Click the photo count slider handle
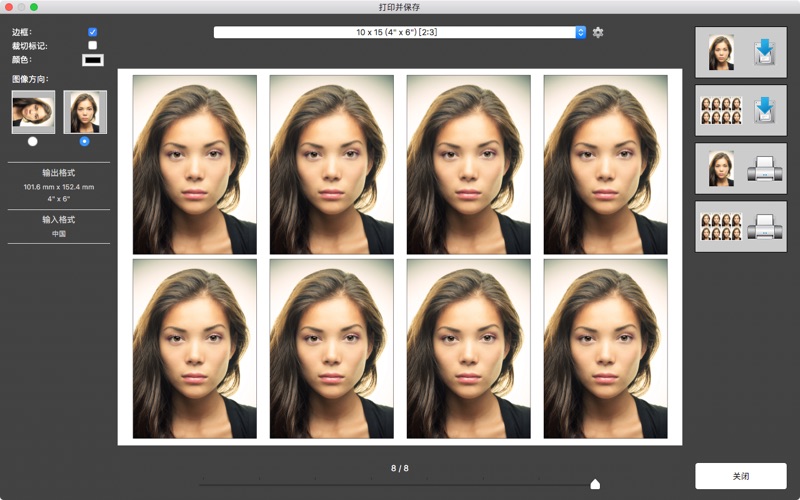Screen dimensions: 800x500 [x=595, y=484]
